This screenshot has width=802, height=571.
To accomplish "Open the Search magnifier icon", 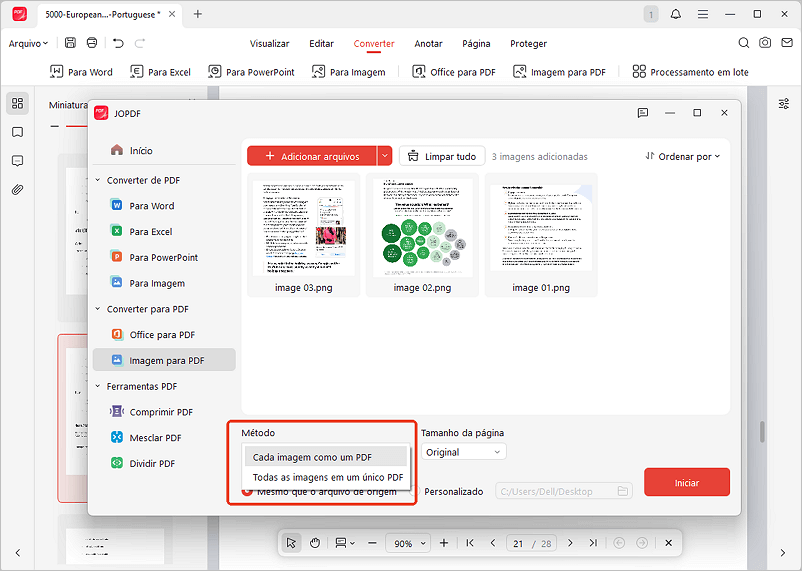I will 744,43.
